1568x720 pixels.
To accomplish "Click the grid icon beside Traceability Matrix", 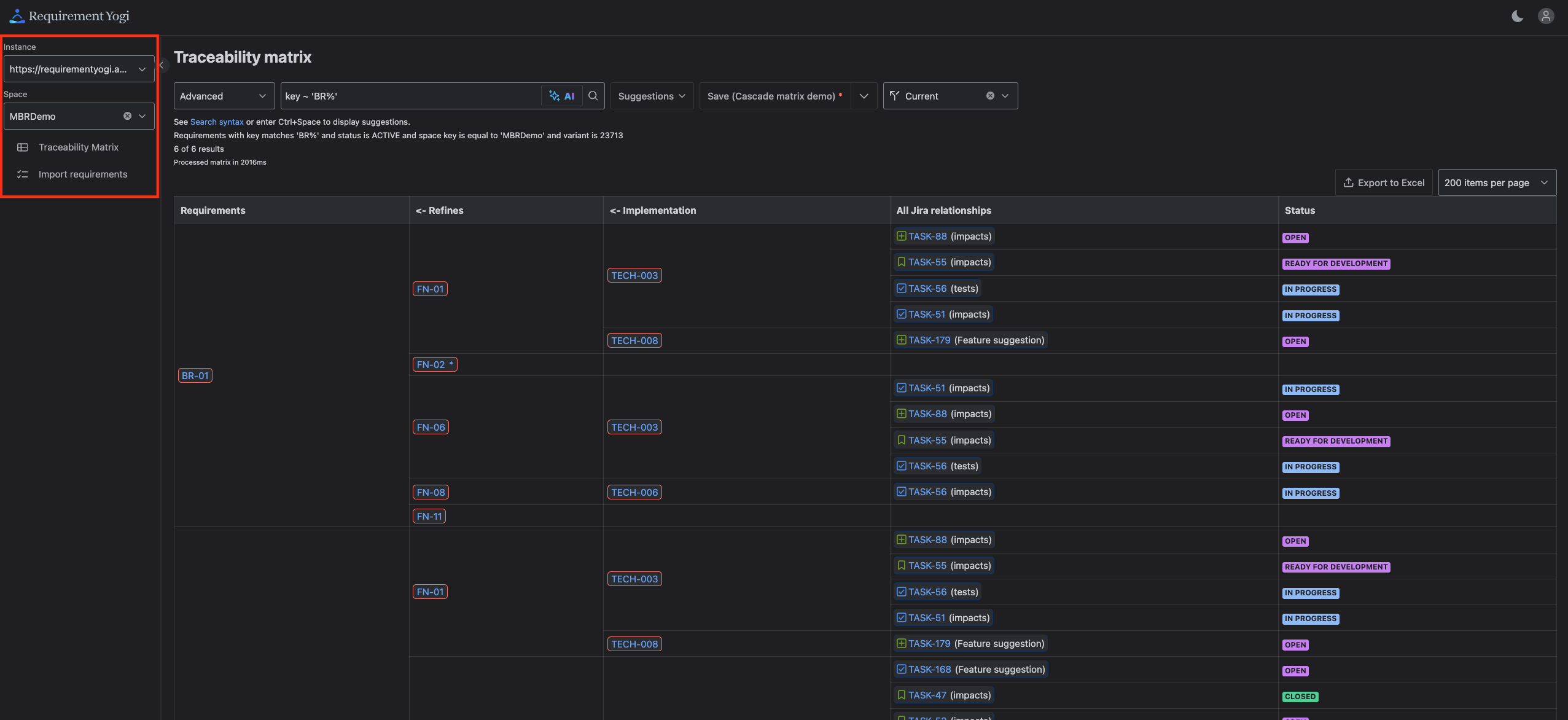I will tap(23, 147).
